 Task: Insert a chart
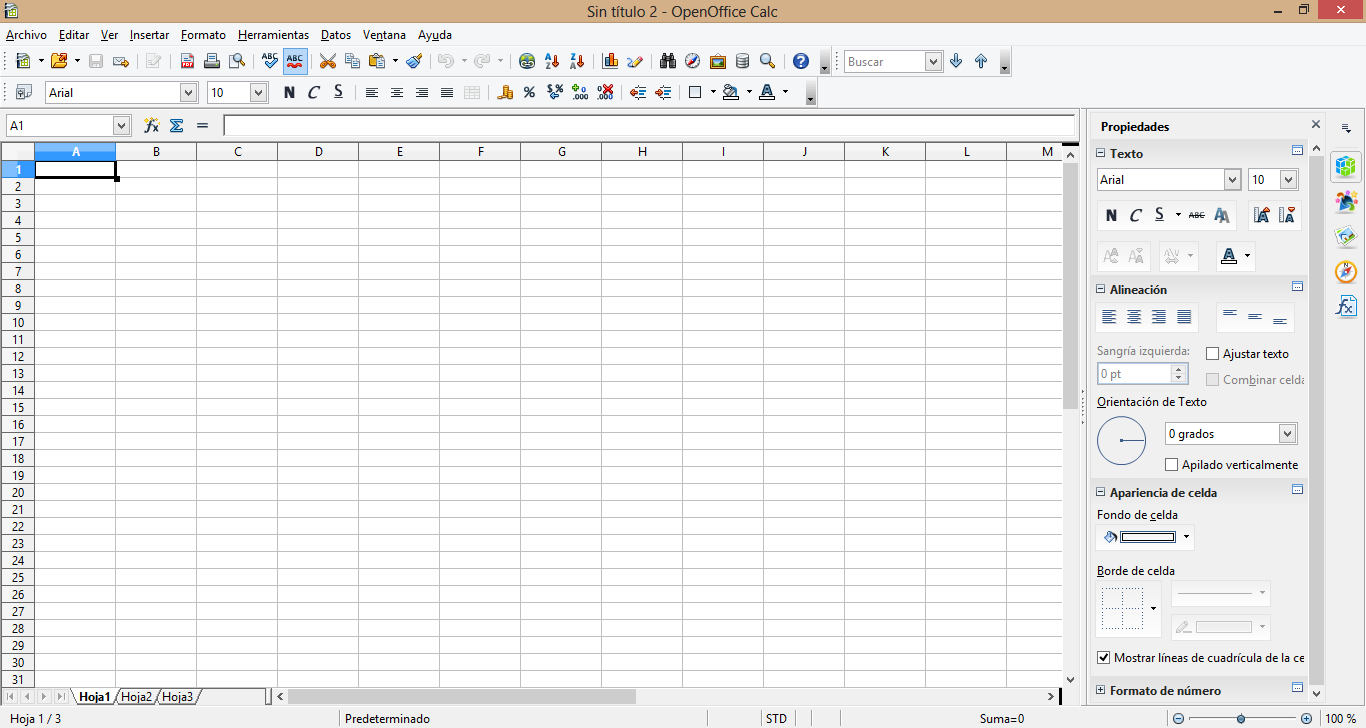(x=610, y=61)
